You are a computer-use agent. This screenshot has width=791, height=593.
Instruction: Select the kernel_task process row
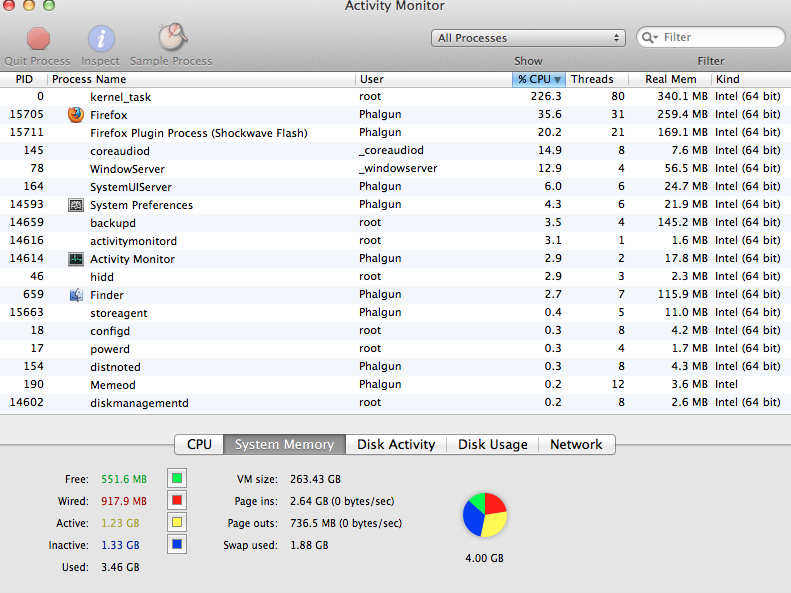396,96
